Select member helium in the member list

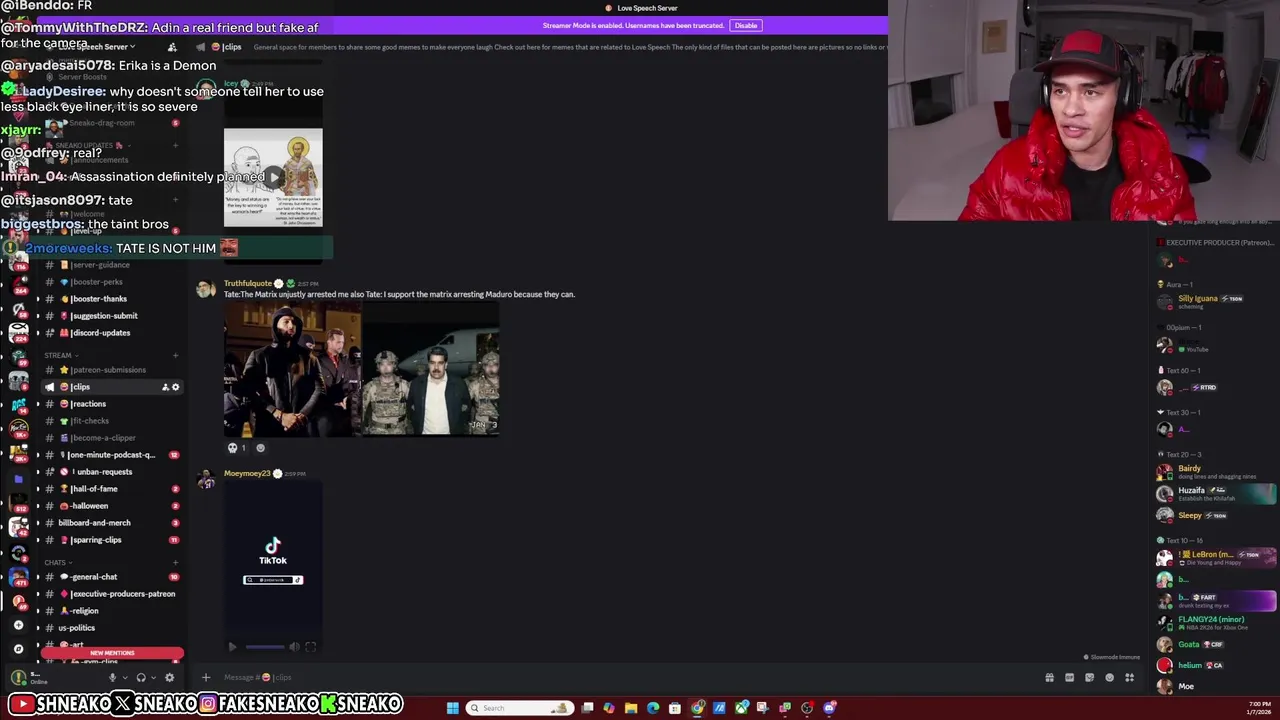point(1215,665)
